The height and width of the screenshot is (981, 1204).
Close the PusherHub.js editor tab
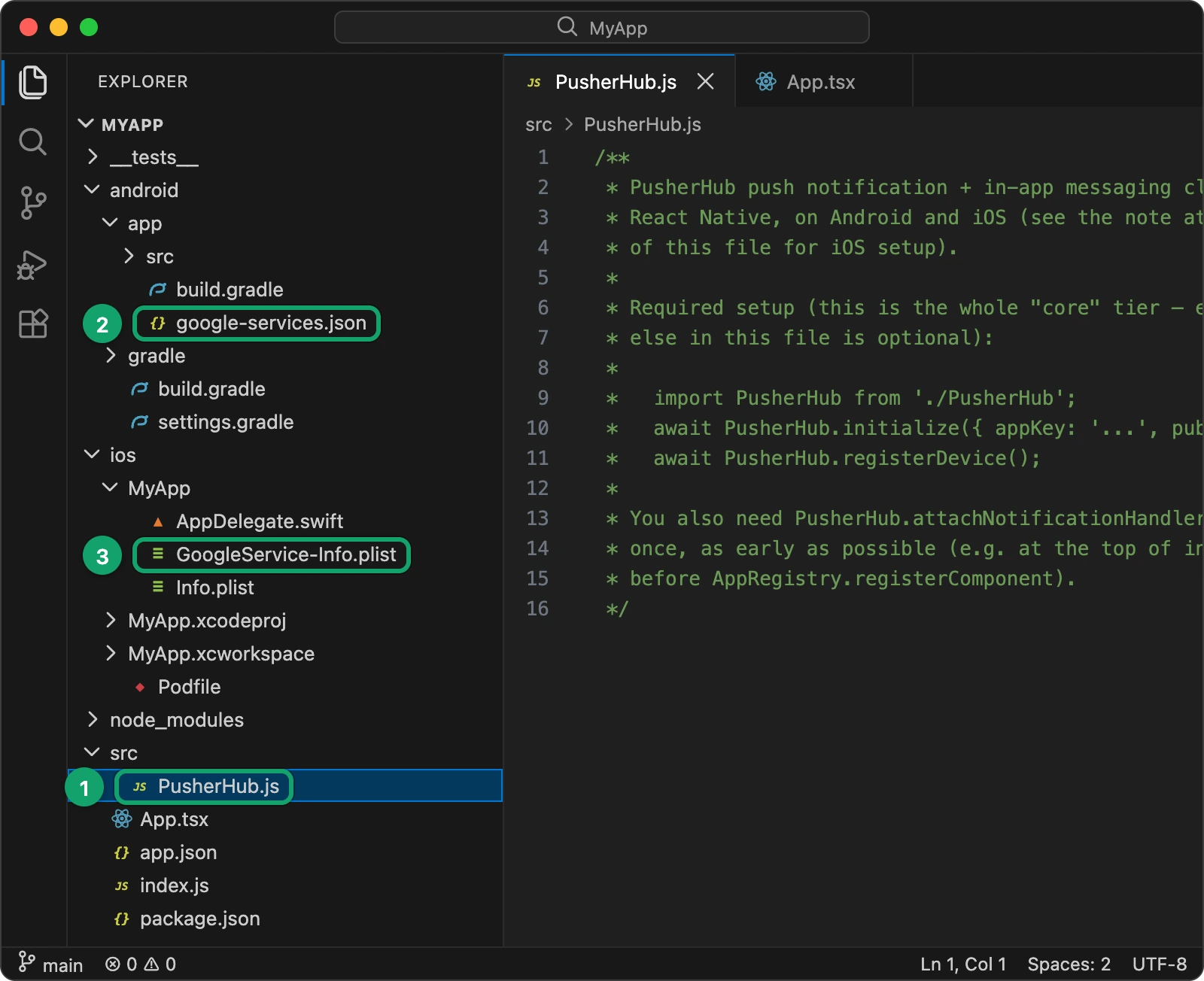[705, 81]
